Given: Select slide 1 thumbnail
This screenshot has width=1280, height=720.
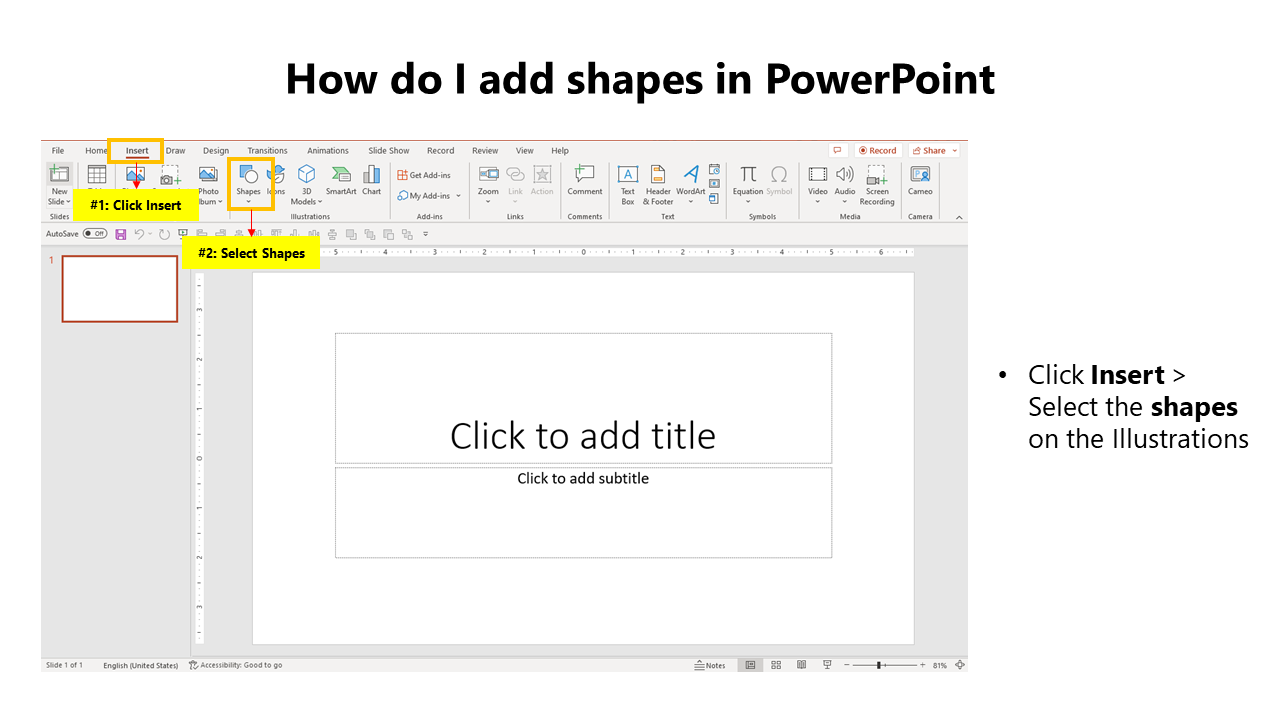Looking at the screenshot, I should point(120,289).
